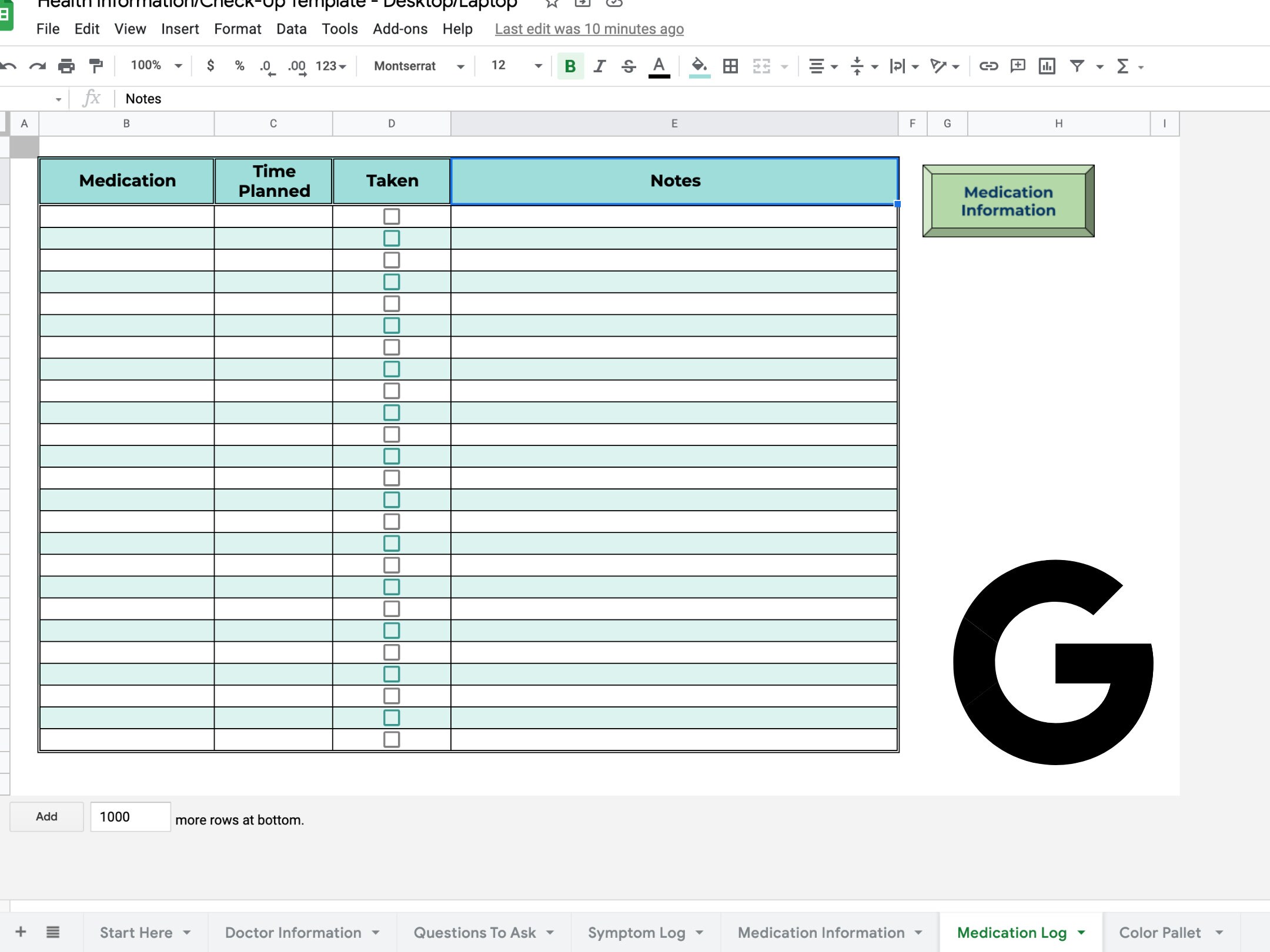Click the print icon
The height and width of the screenshot is (952, 1270).
(x=65, y=66)
